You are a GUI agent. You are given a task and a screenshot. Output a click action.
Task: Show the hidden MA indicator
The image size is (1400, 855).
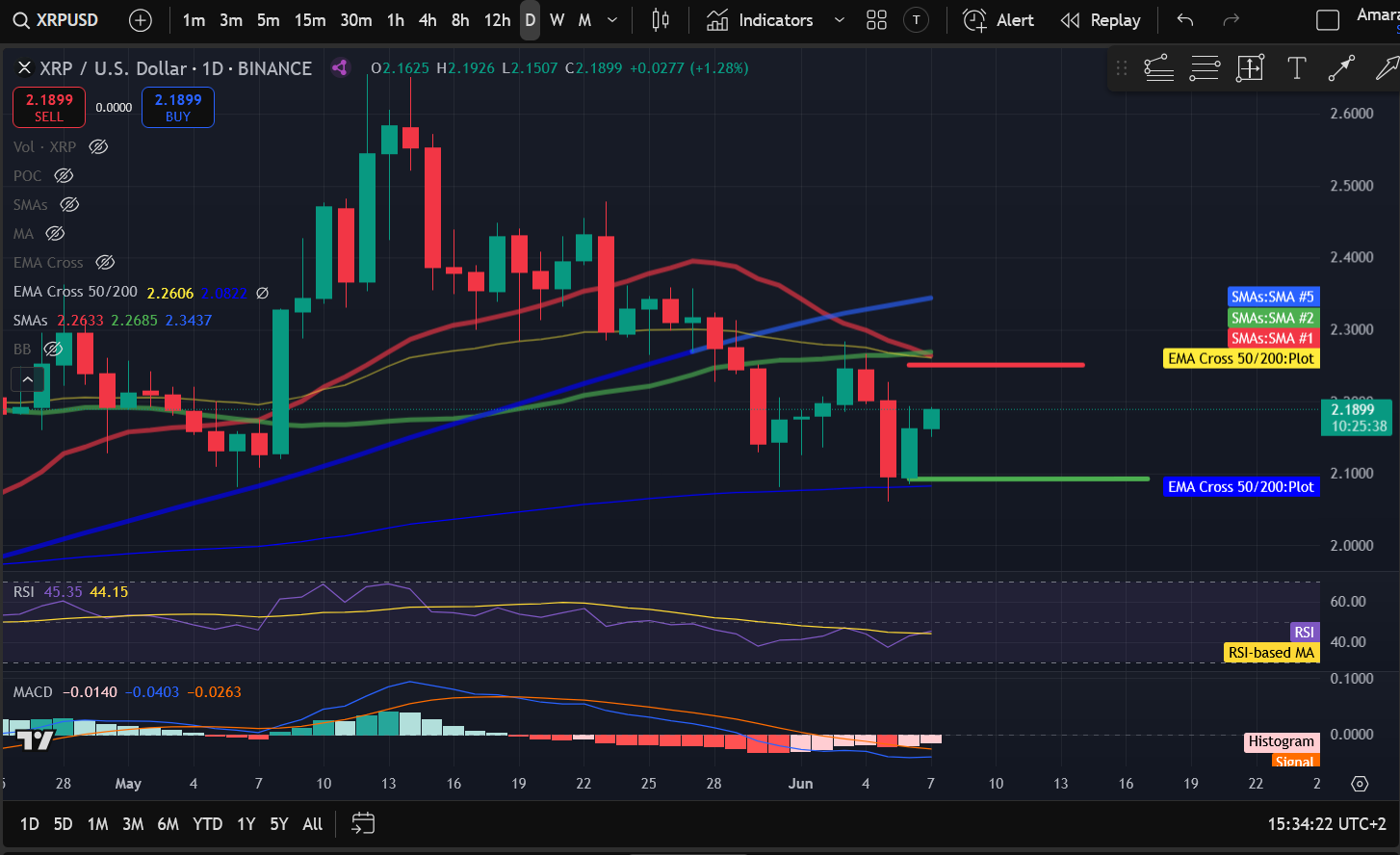click(x=55, y=233)
